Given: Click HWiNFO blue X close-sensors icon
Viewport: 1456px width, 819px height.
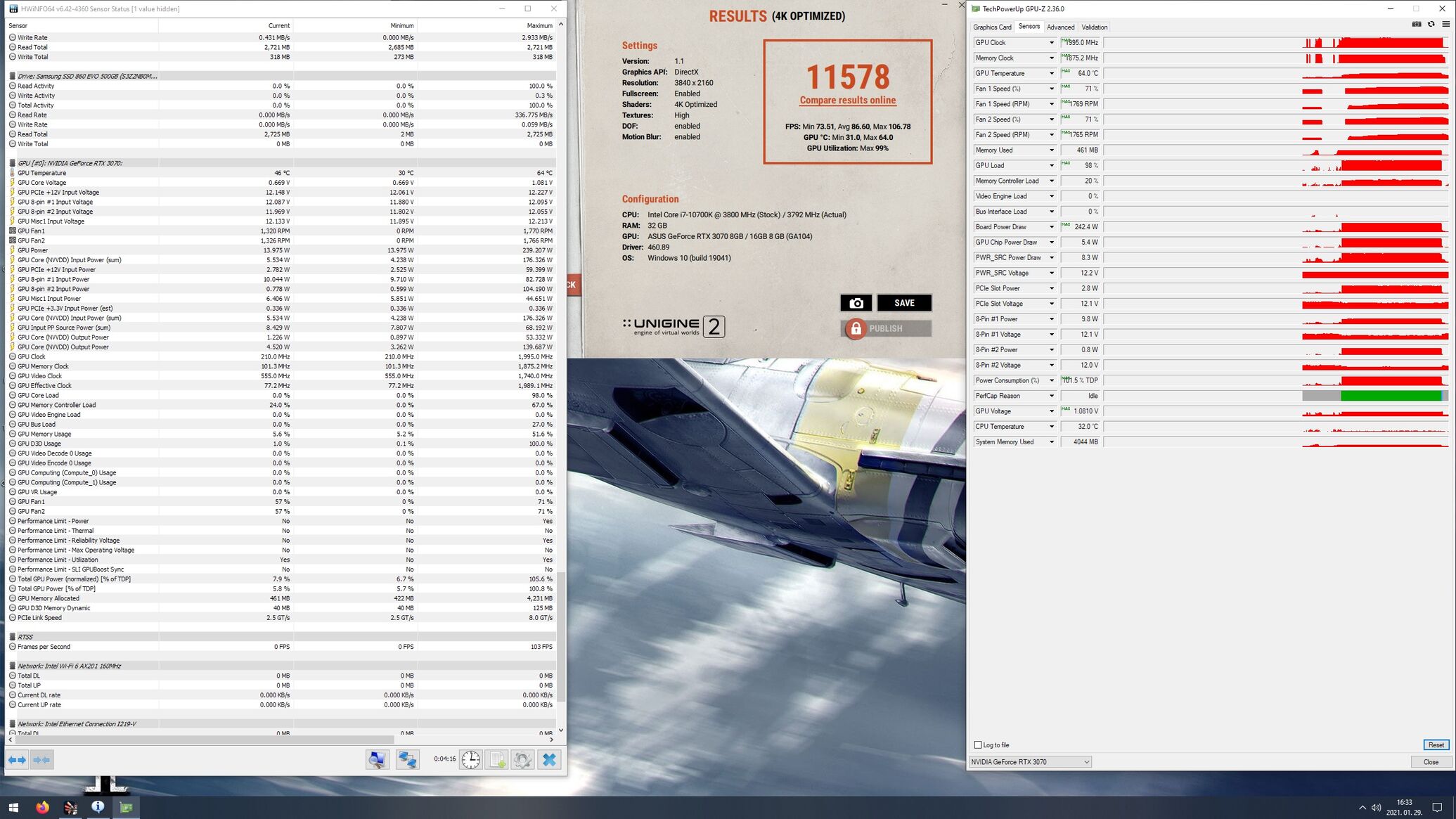Looking at the screenshot, I should click(550, 759).
